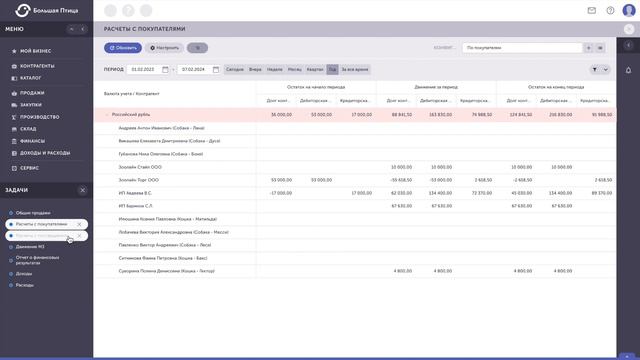Open Финансы in the menu
640x360 pixels.
pos(32,141)
